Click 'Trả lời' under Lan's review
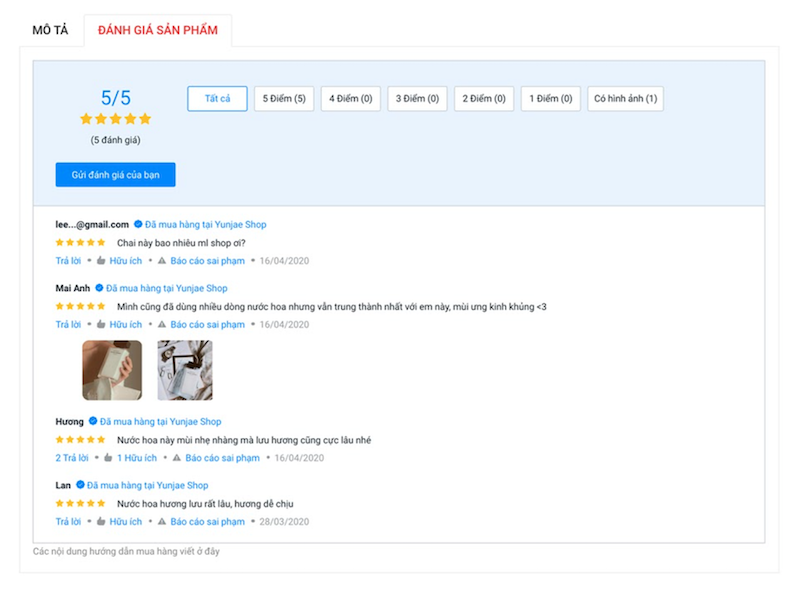 tap(68, 522)
